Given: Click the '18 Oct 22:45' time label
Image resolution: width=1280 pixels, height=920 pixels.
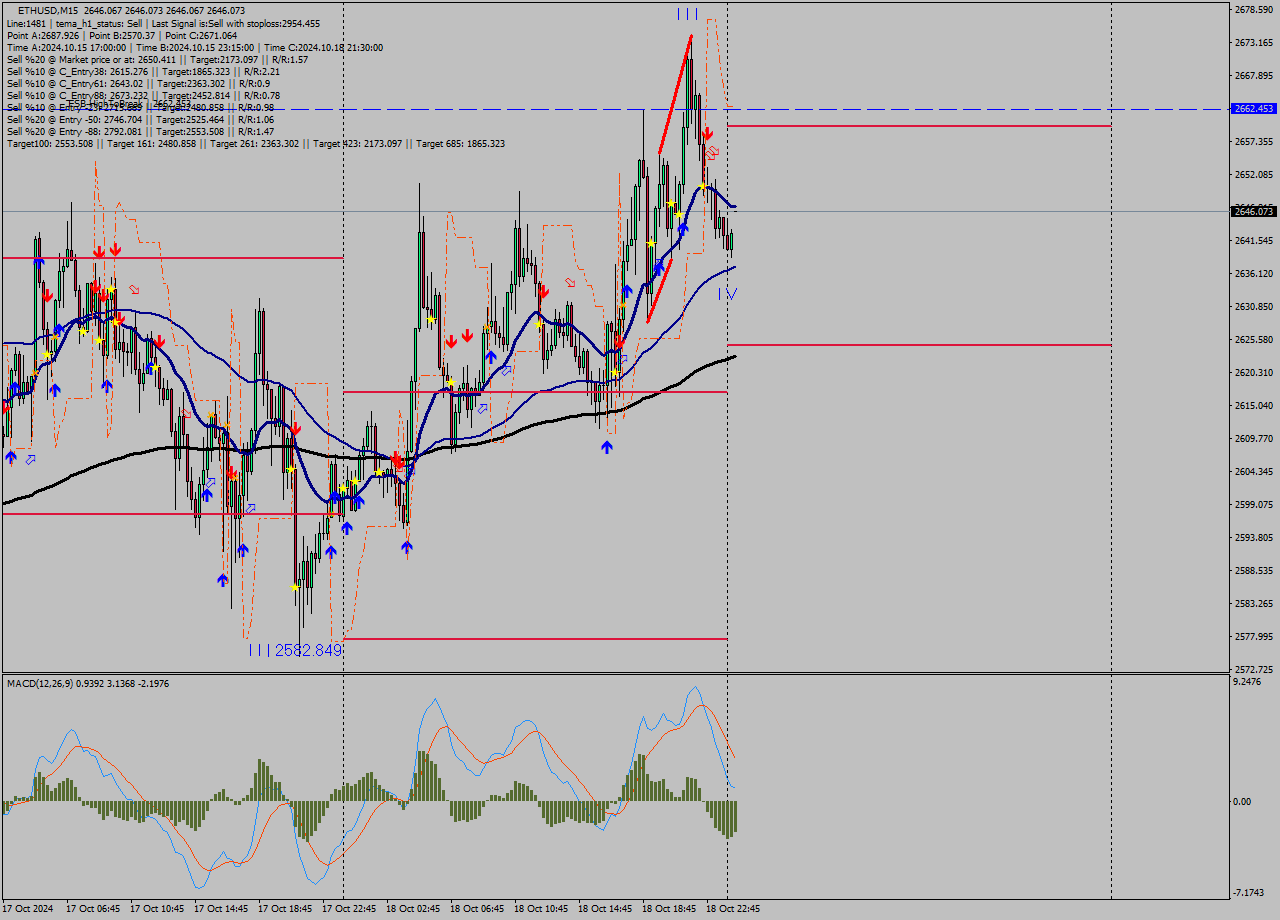Looking at the screenshot, I should coord(733,909).
